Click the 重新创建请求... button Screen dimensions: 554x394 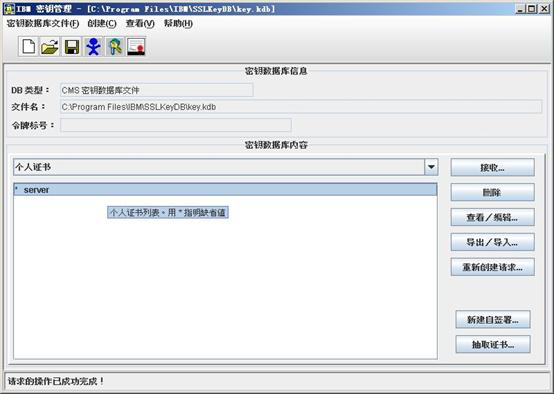tap(493, 267)
